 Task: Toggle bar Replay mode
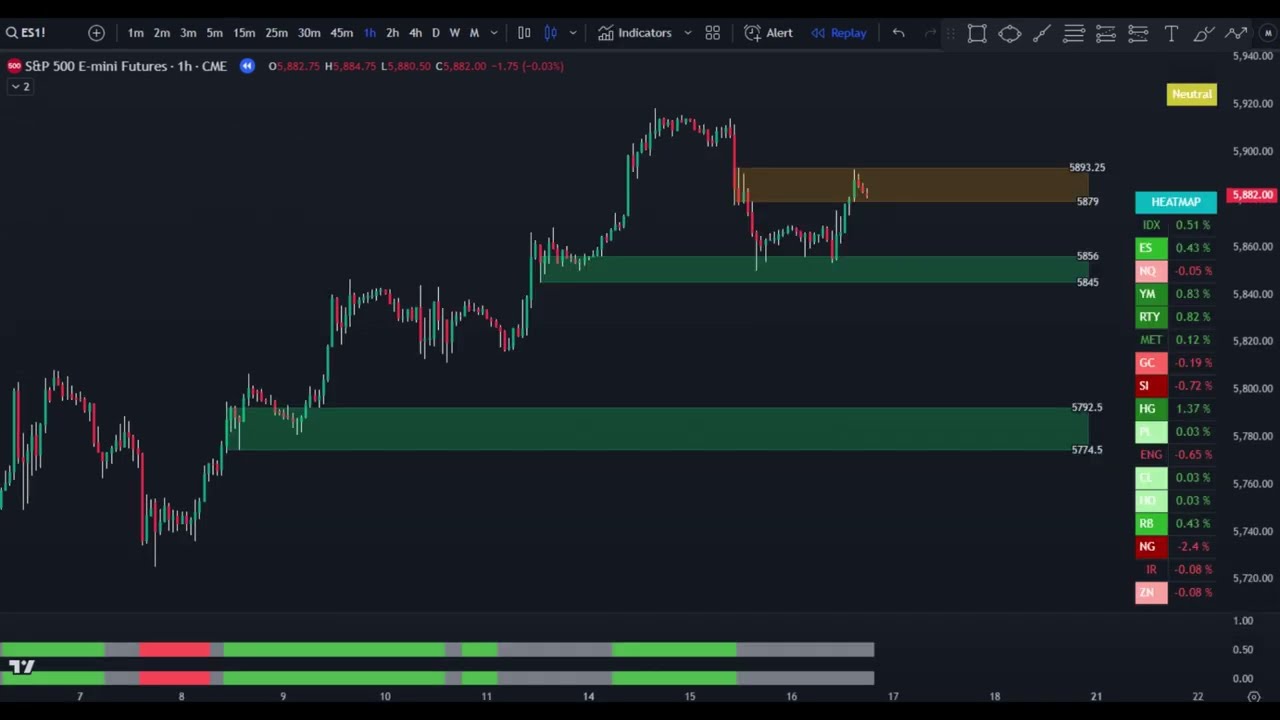click(x=839, y=33)
